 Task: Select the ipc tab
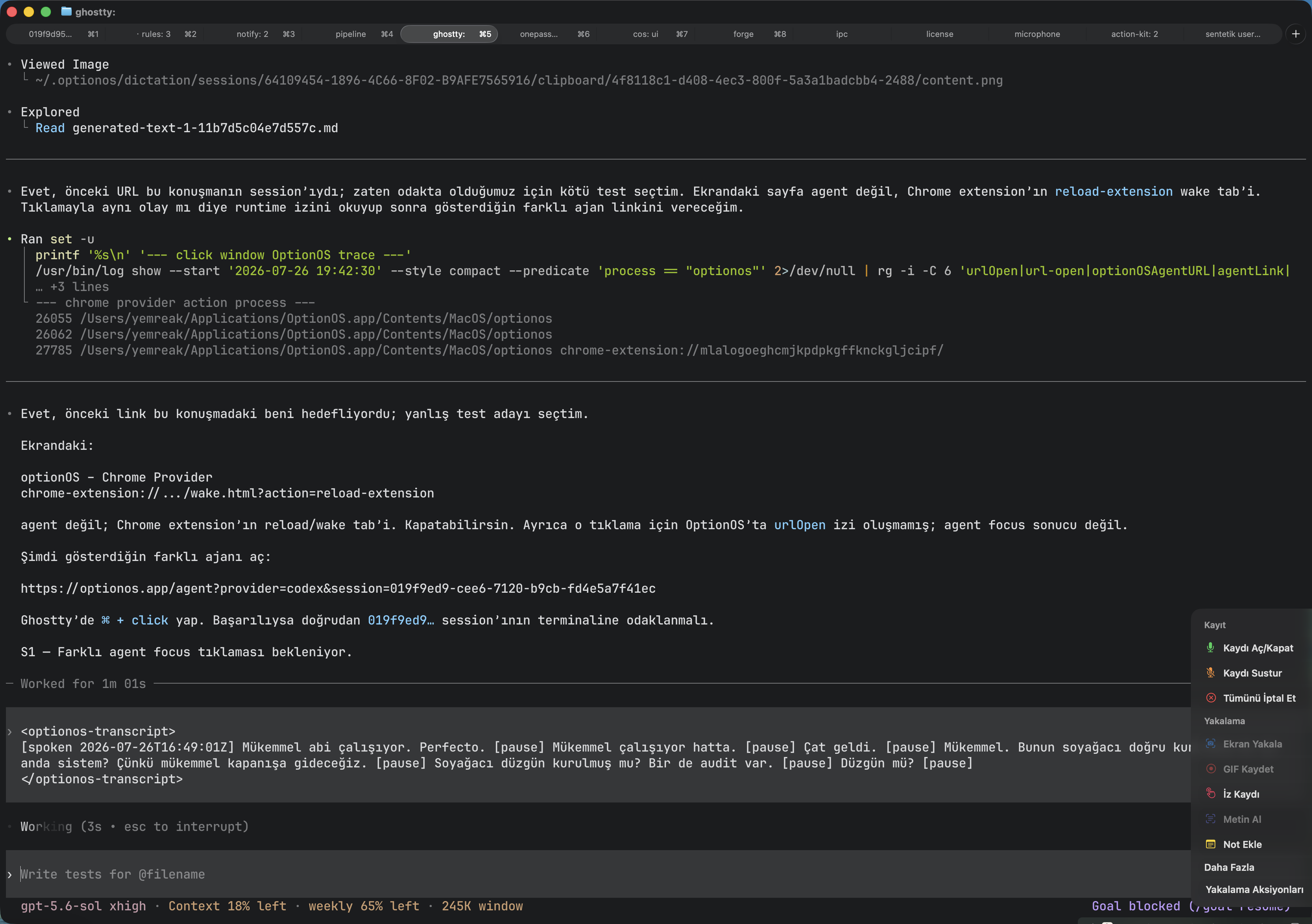click(842, 34)
